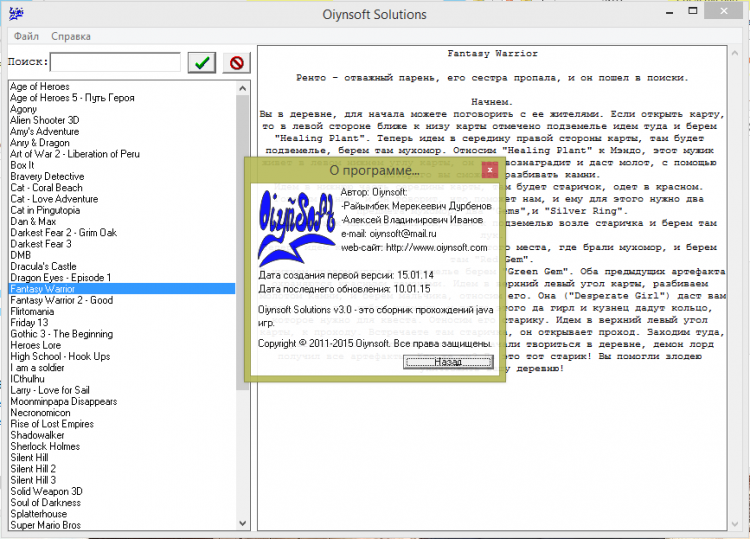Click the app icon in the title bar
Screen dimensions: 750x539
(15, 15)
